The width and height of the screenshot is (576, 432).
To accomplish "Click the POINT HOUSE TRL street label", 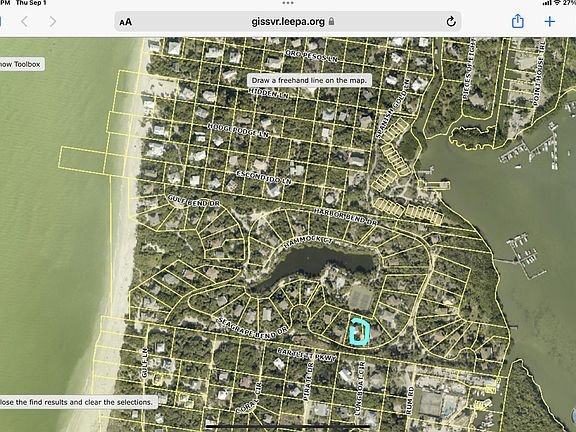I will 539,73.
